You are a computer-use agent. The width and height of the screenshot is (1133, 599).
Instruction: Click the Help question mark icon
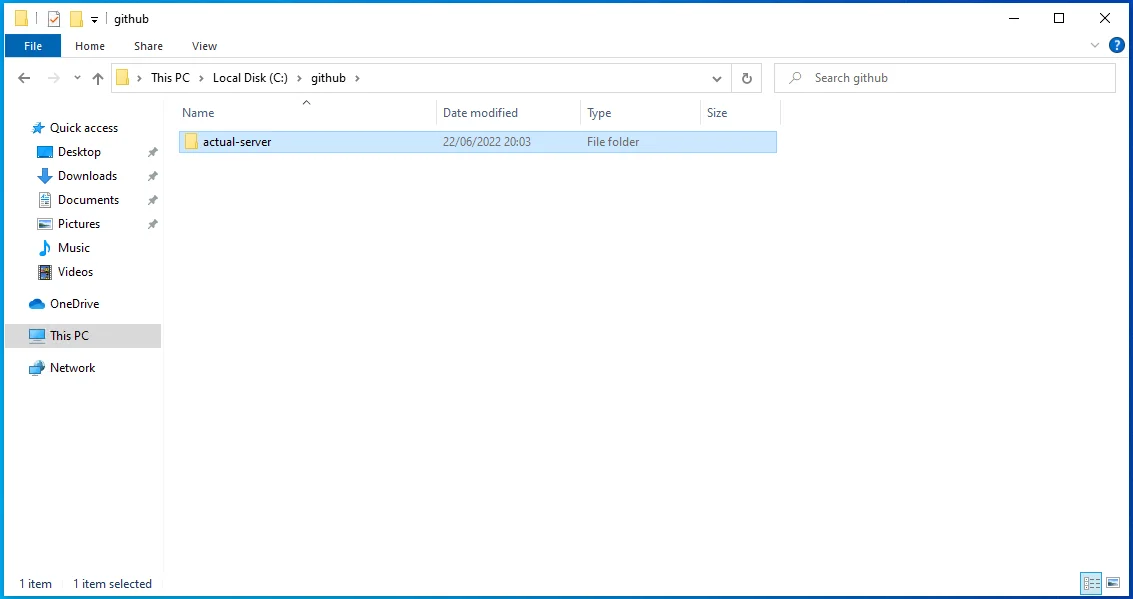pos(1117,45)
